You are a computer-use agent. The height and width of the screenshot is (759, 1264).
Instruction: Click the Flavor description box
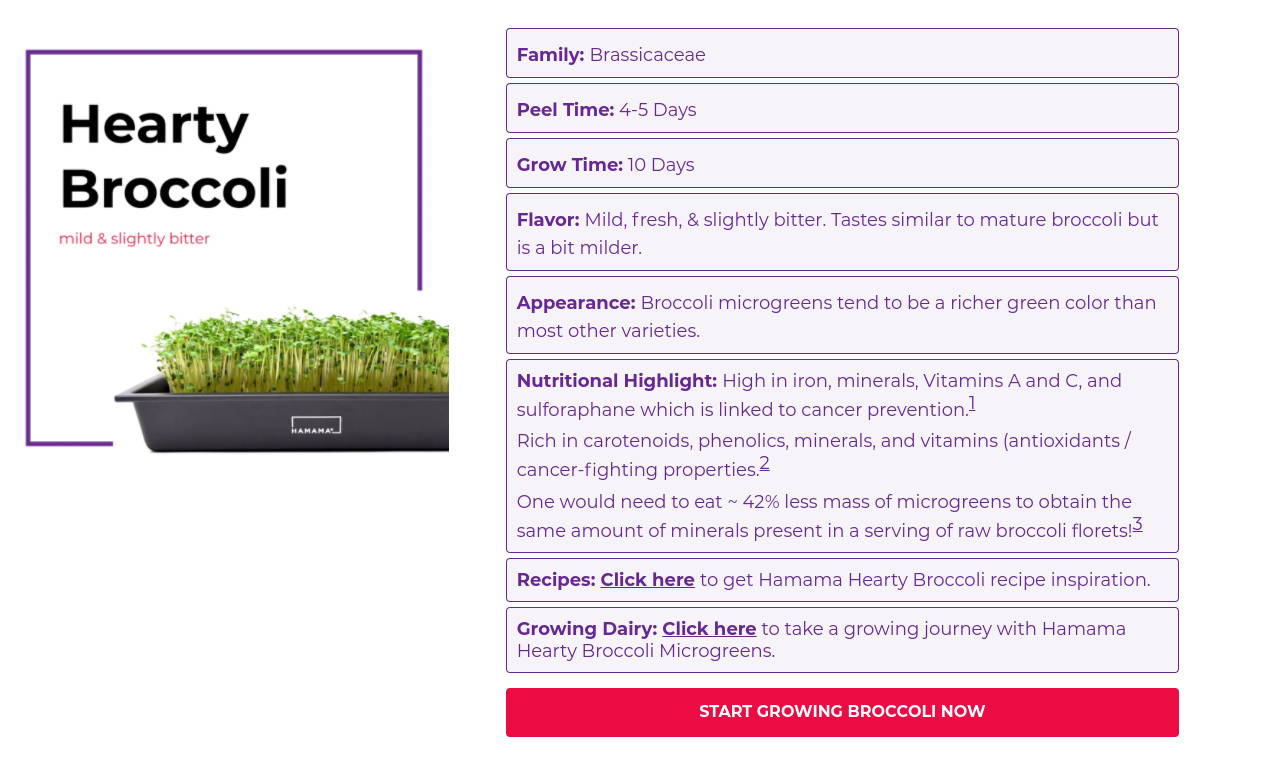pos(841,233)
